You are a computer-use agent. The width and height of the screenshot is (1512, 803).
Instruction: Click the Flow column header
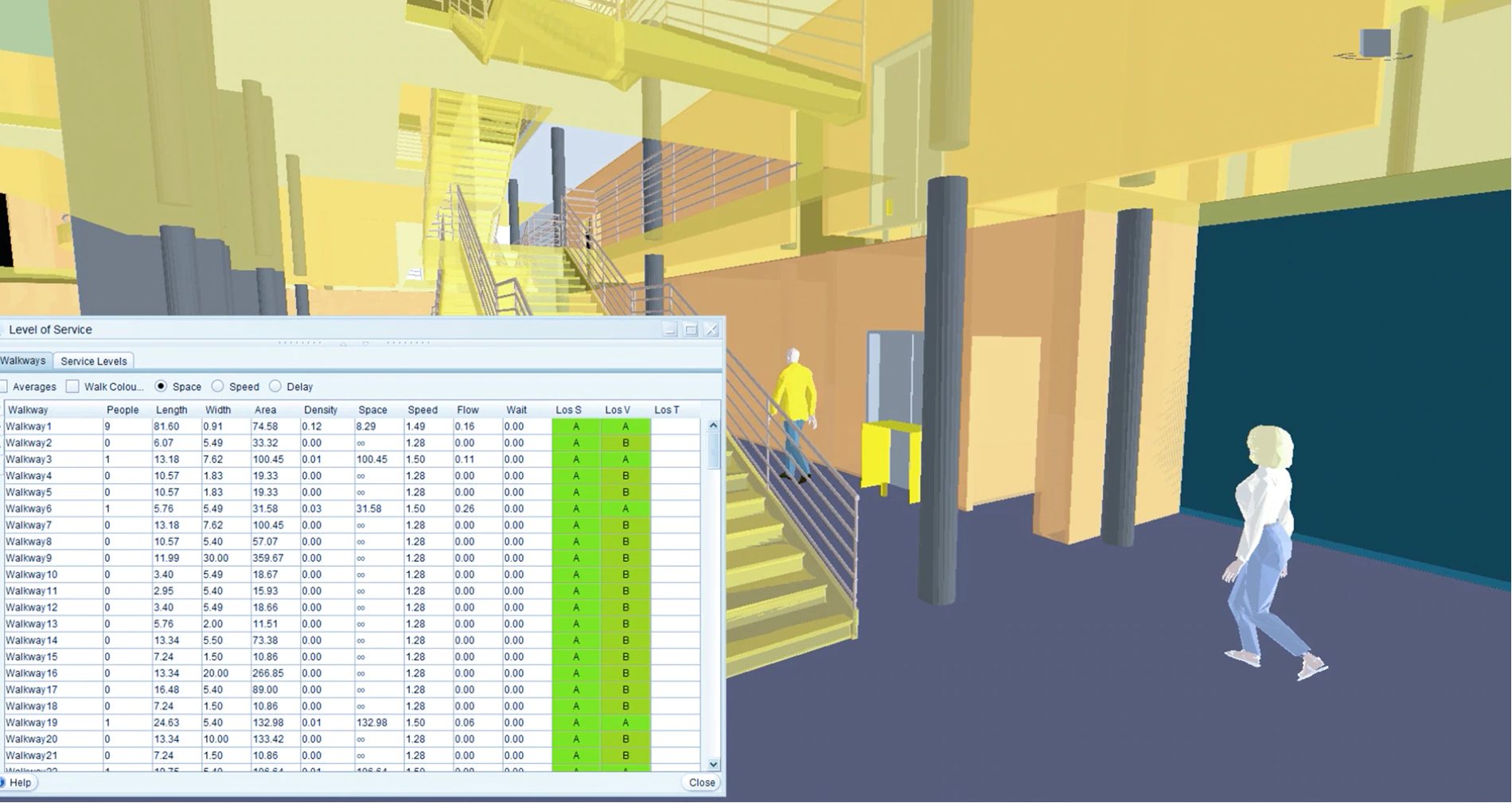pos(477,410)
